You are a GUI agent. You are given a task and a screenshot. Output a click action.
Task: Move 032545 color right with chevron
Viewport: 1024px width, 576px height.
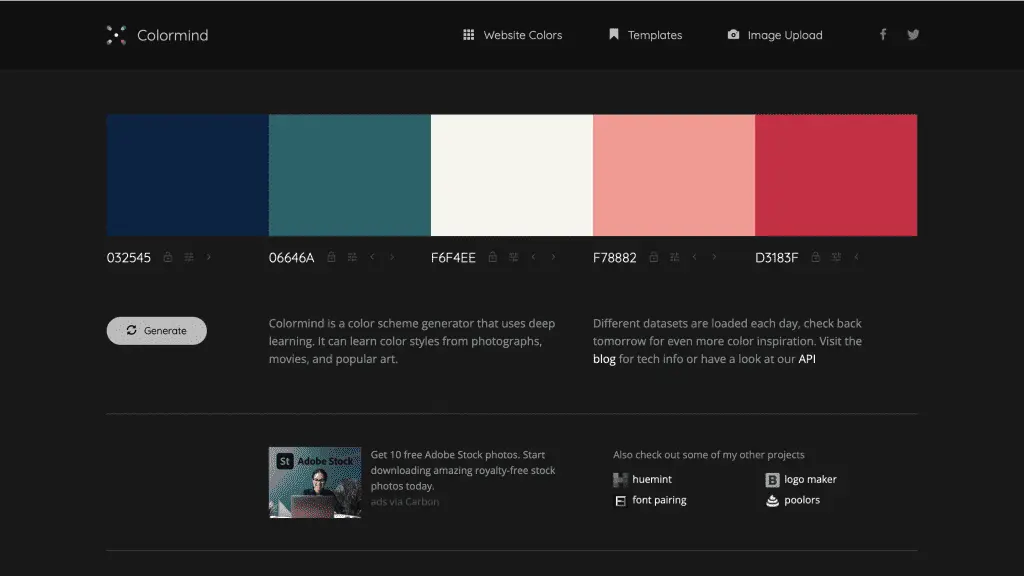point(208,257)
